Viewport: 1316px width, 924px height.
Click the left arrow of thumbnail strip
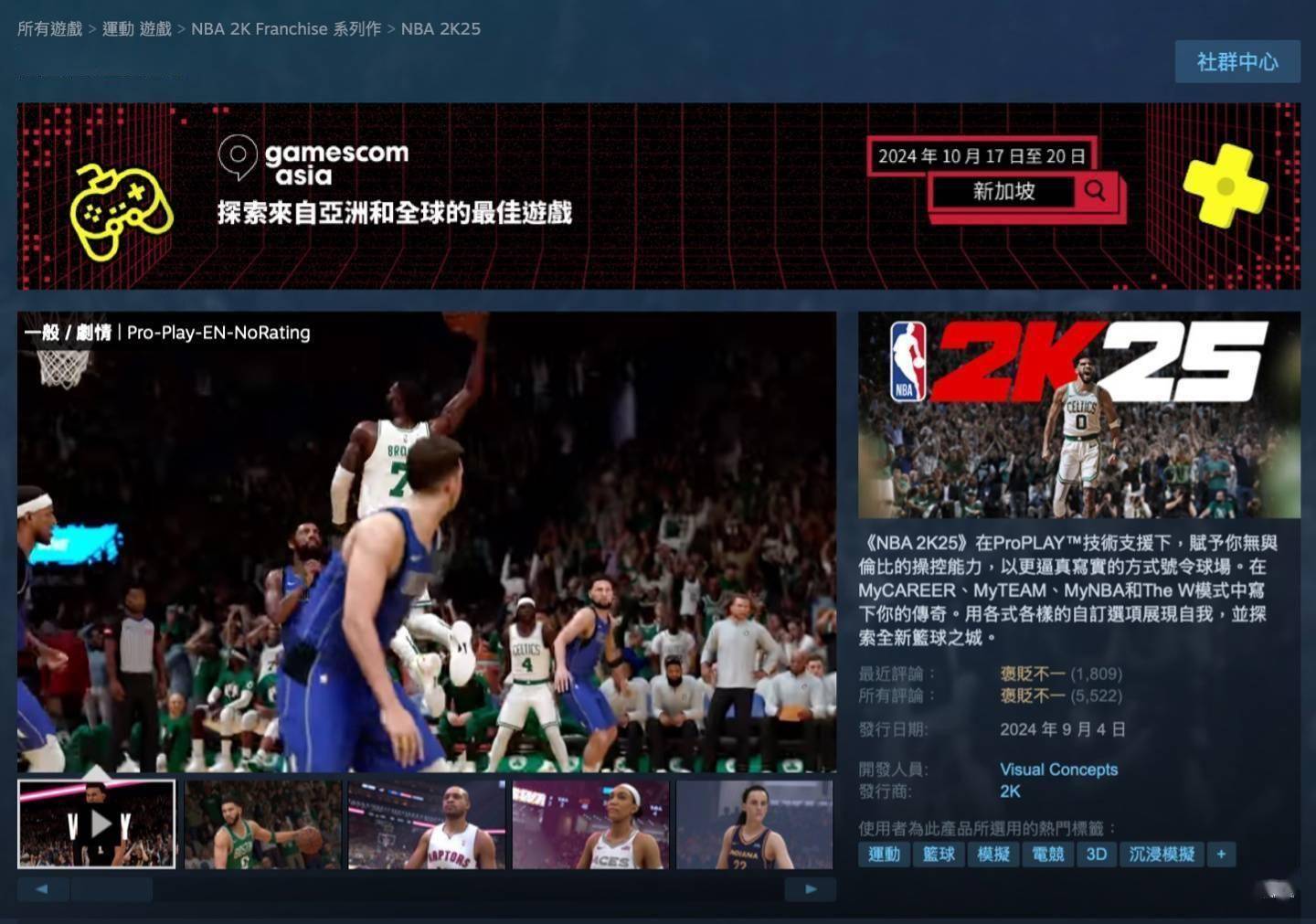coord(42,888)
